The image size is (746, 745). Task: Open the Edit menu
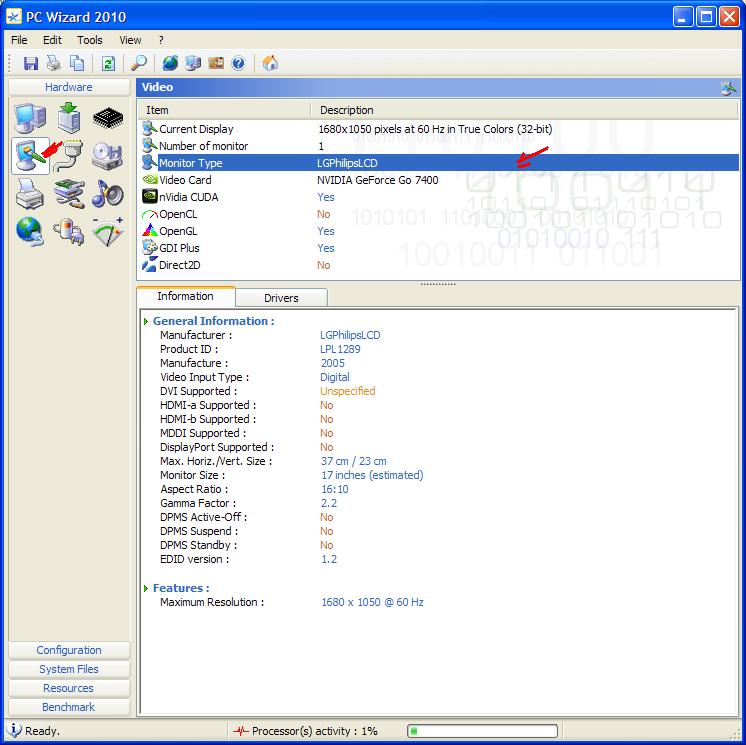(52, 40)
